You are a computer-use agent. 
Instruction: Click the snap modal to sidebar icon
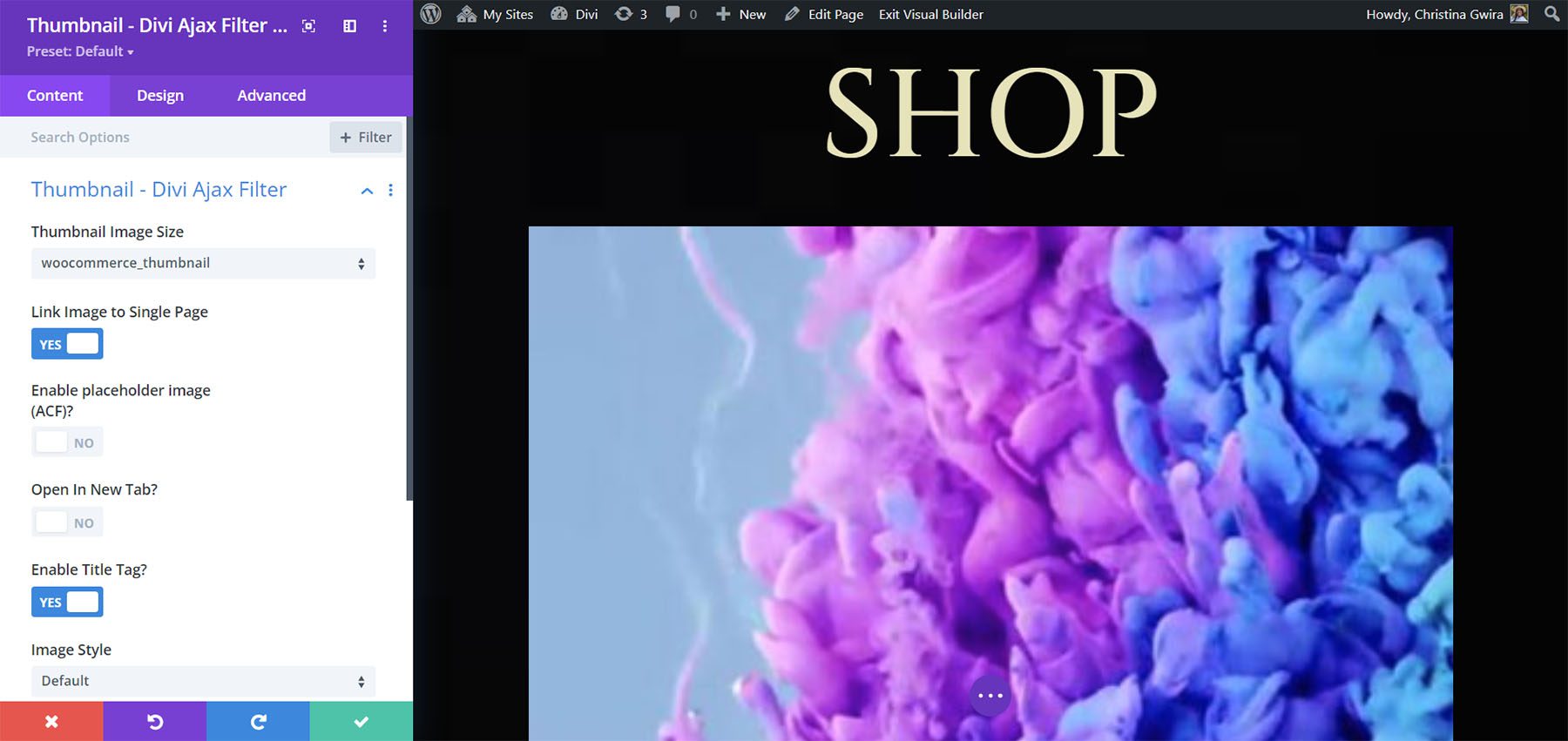pyautogui.click(x=349, y=26)
